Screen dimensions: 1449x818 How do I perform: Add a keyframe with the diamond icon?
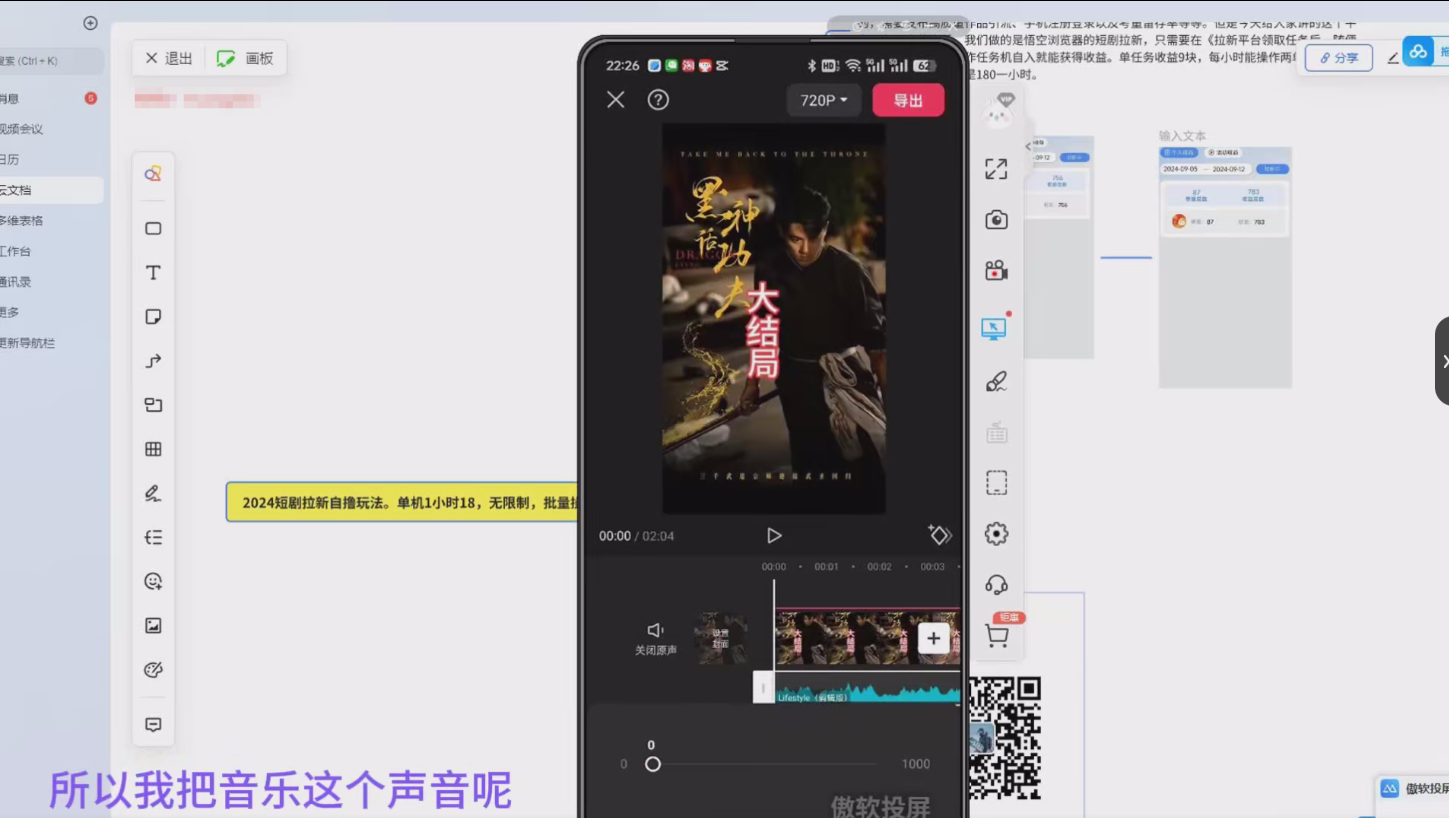point(939,535)
